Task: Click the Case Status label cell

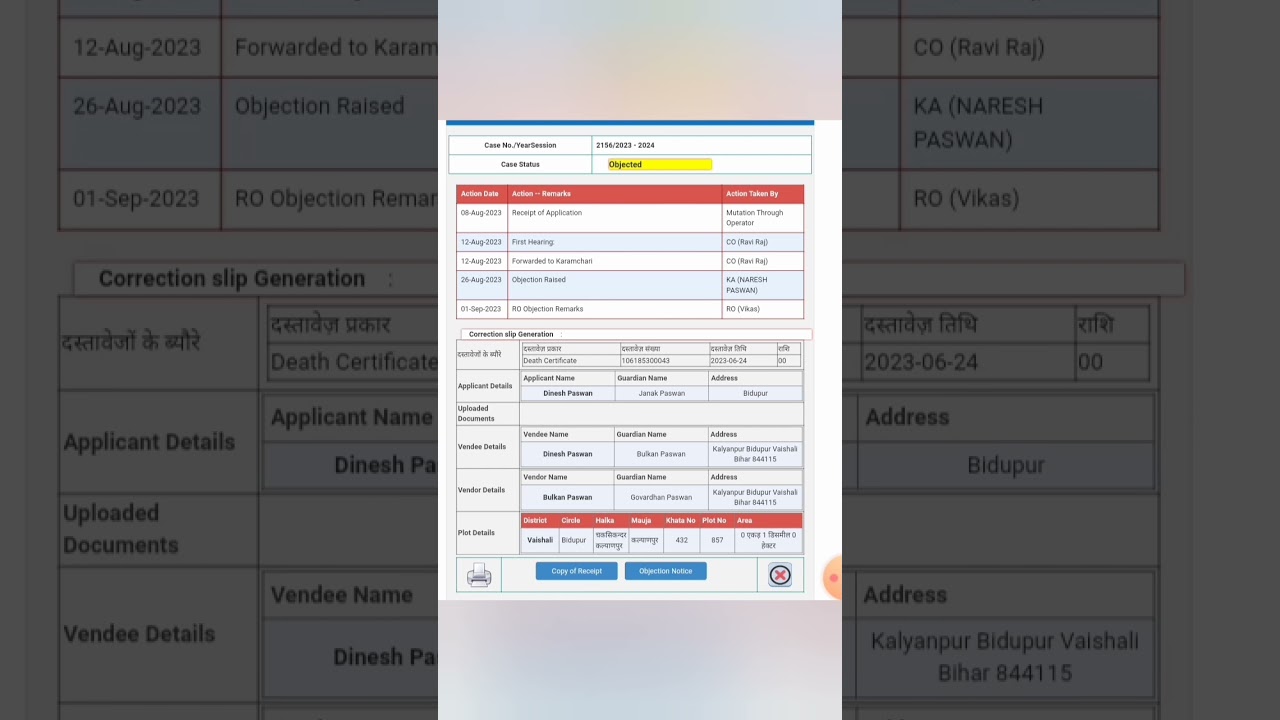Action: (520, 164)
